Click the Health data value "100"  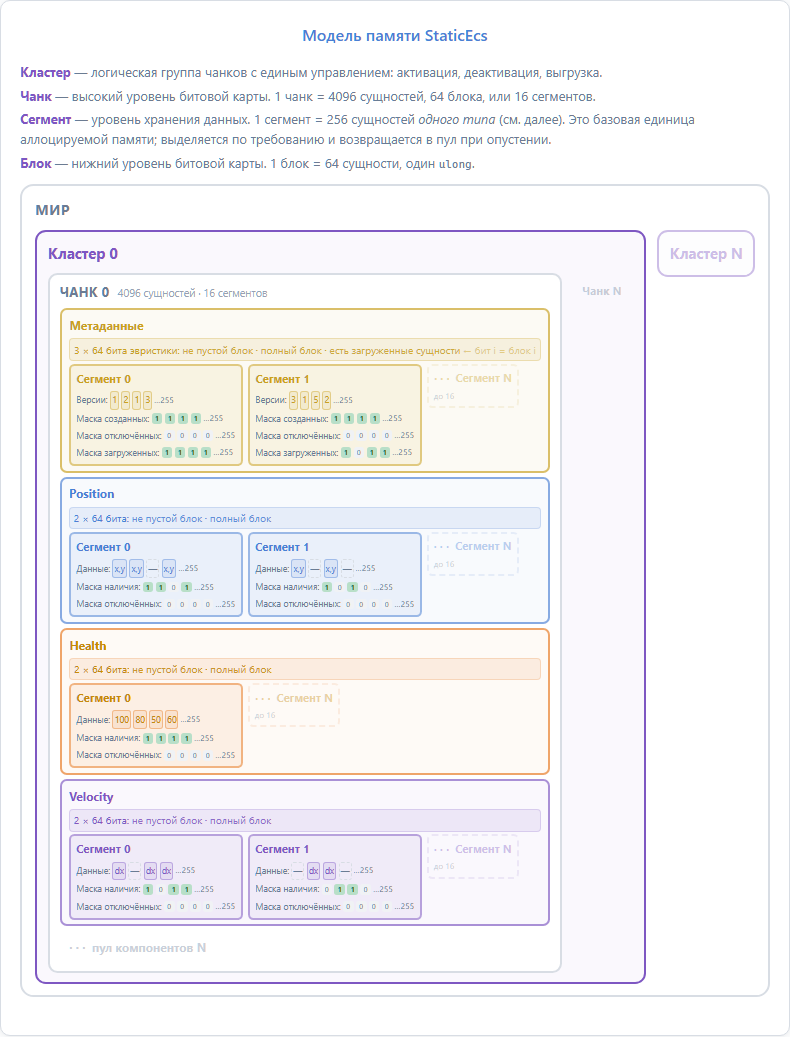click(x=122, y=720)
